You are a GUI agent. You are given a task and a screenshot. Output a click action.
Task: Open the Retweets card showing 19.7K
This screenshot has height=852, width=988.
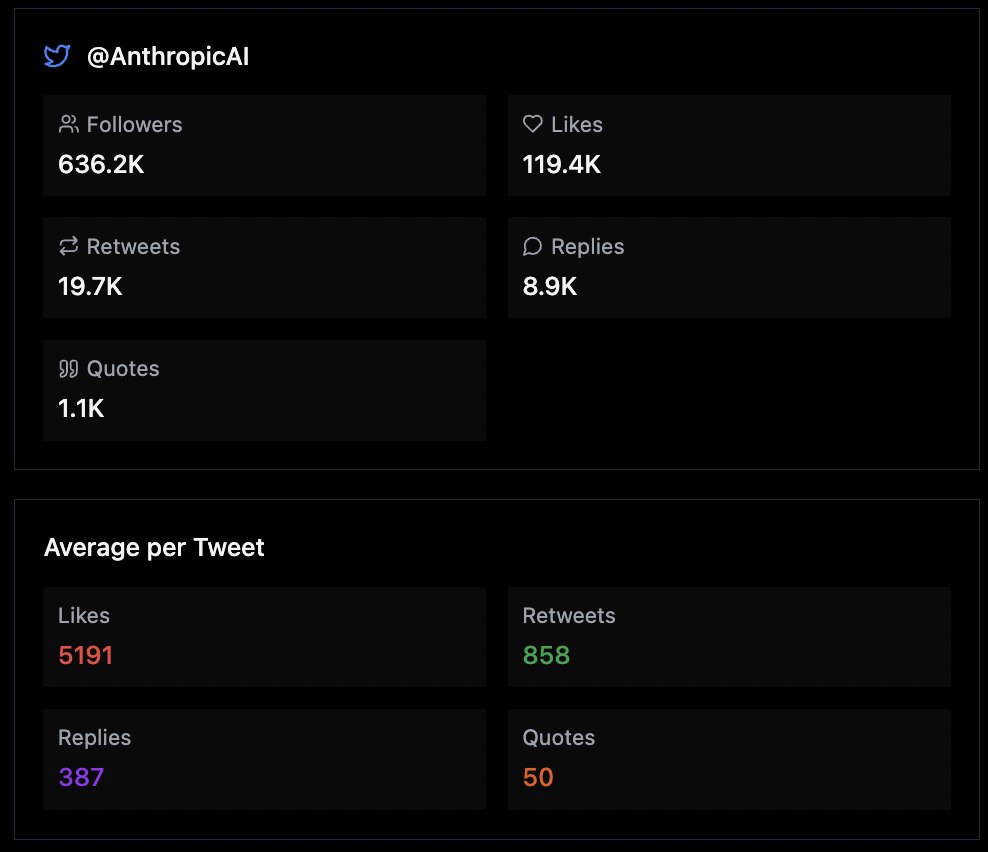[x=264, y=267]
